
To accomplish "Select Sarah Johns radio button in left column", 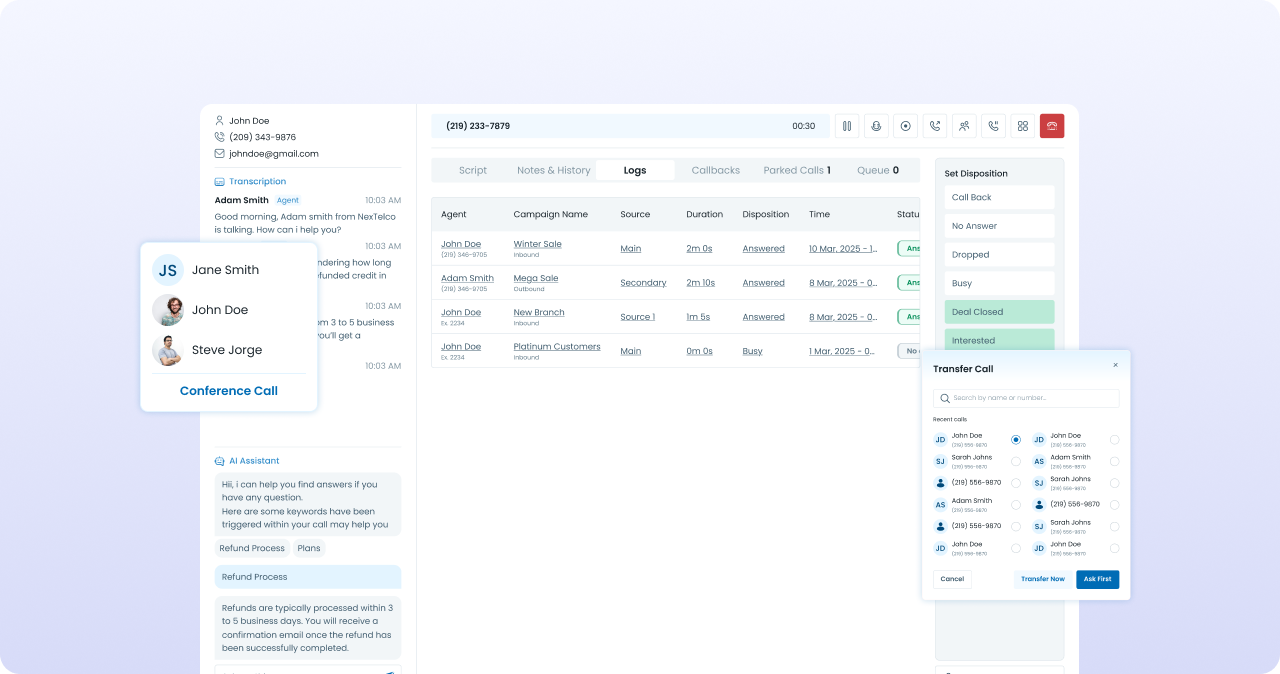I will pyautogui.click(x=1016, y=462).
